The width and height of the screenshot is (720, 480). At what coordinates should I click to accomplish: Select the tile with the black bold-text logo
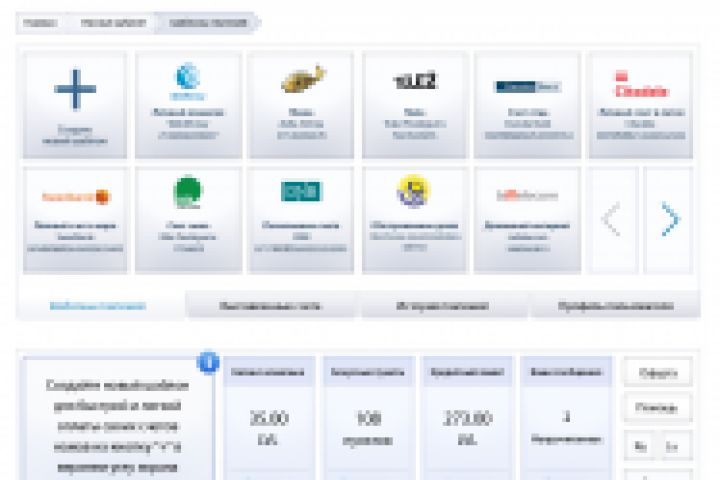click(415, 105)
